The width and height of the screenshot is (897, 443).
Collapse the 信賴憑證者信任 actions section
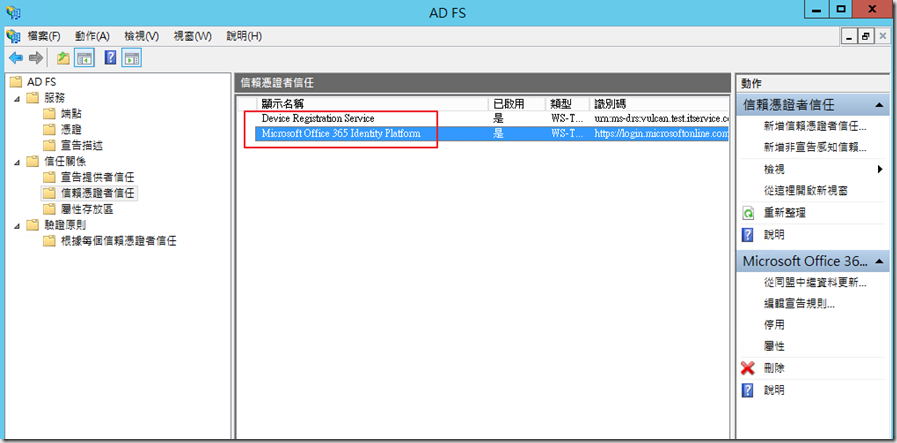tap(879, 105)
